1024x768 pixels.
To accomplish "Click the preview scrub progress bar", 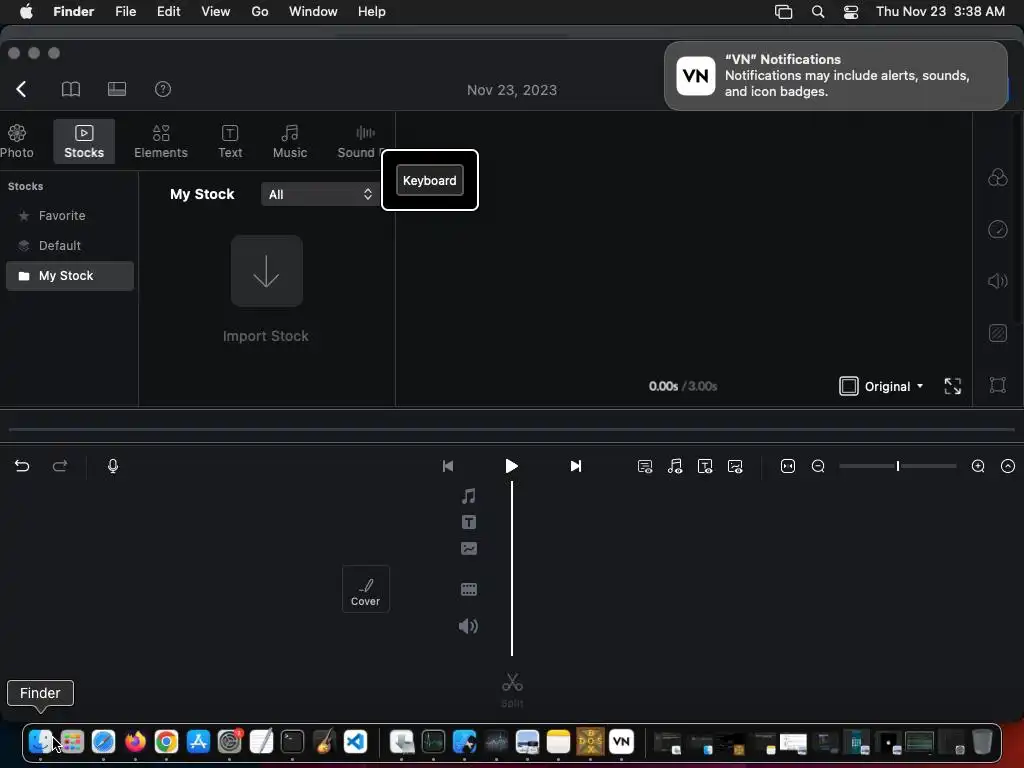I will tap(511, 430).
